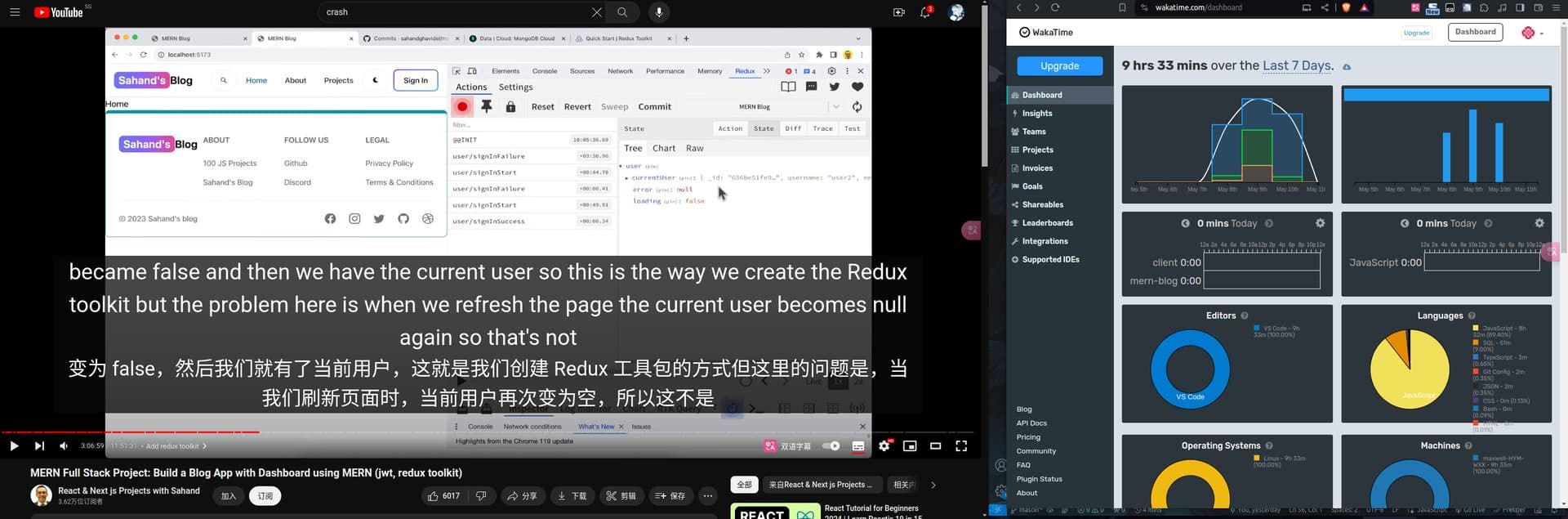The width and height of the screenshot is (1568, 519).
Task: Clear the YouTube search box text
Action: pyautogui.click(x=597, y=12)
